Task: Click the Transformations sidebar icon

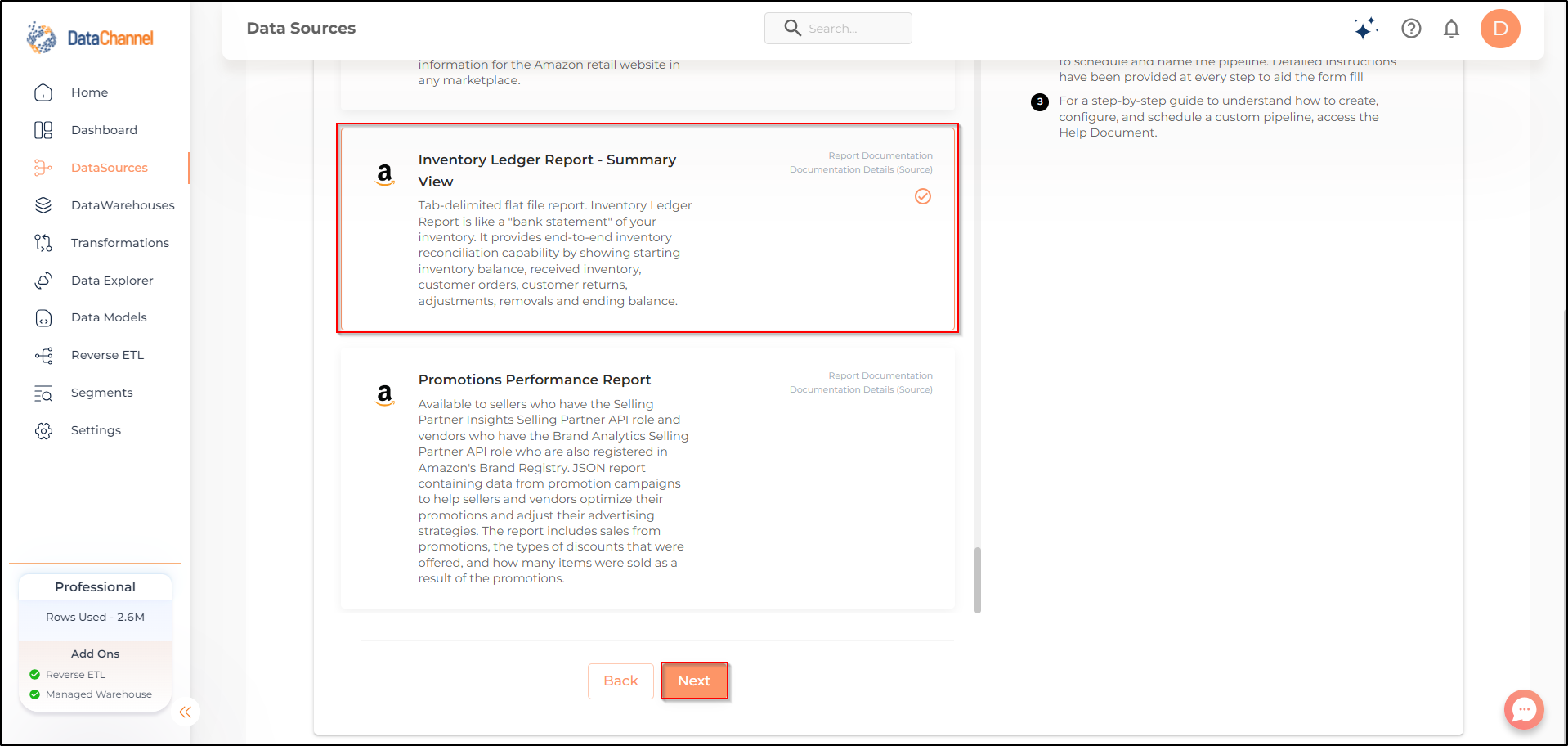Action: (x=43, y=243)
